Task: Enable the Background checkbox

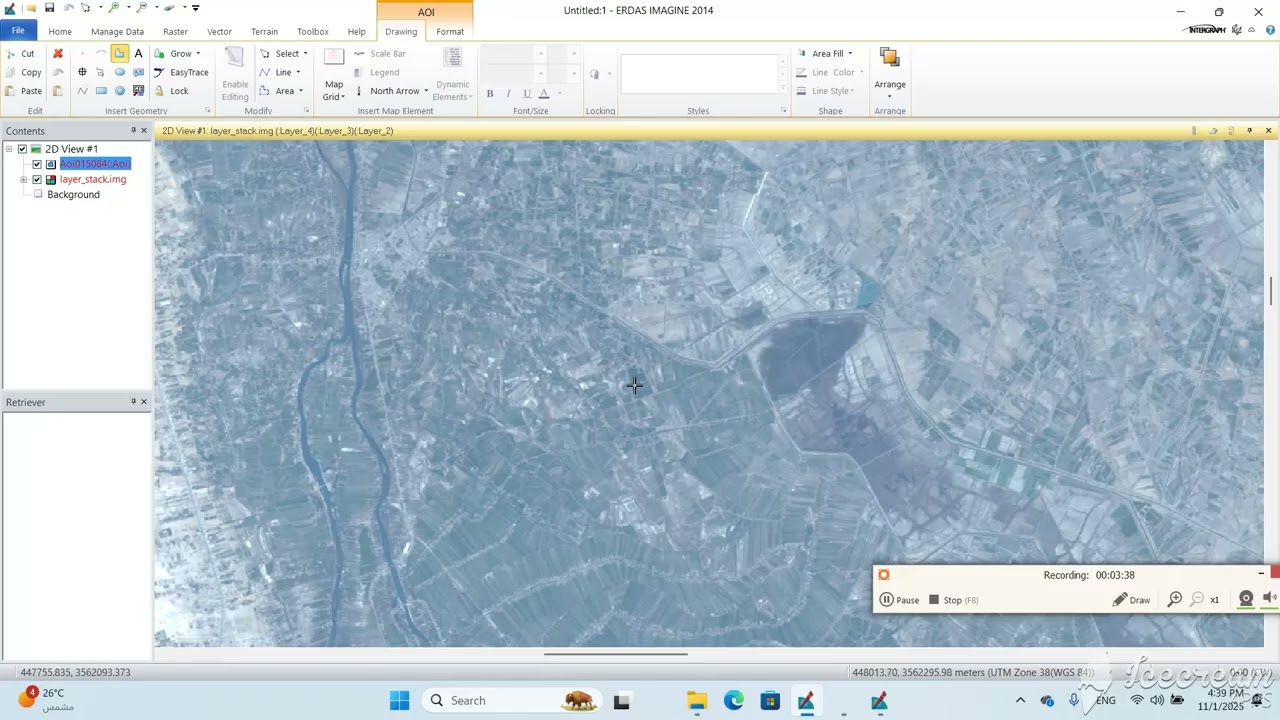Action: click(x=38, y=195)
